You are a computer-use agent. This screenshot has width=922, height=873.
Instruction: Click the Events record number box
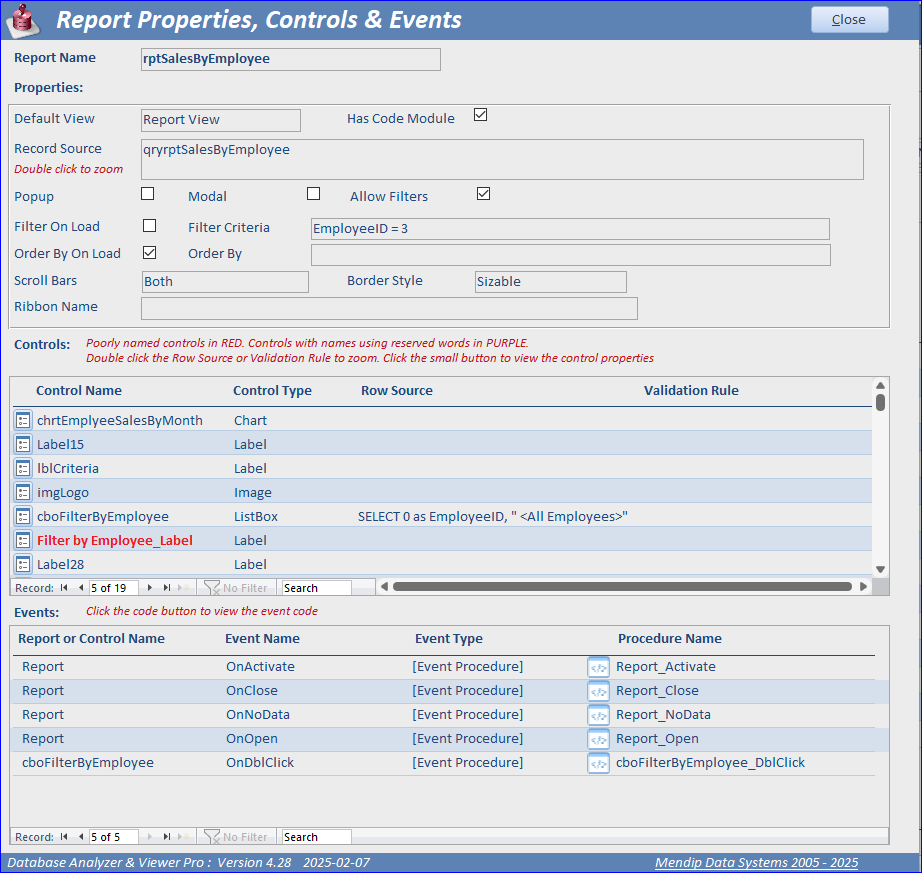tap(113, 837)
